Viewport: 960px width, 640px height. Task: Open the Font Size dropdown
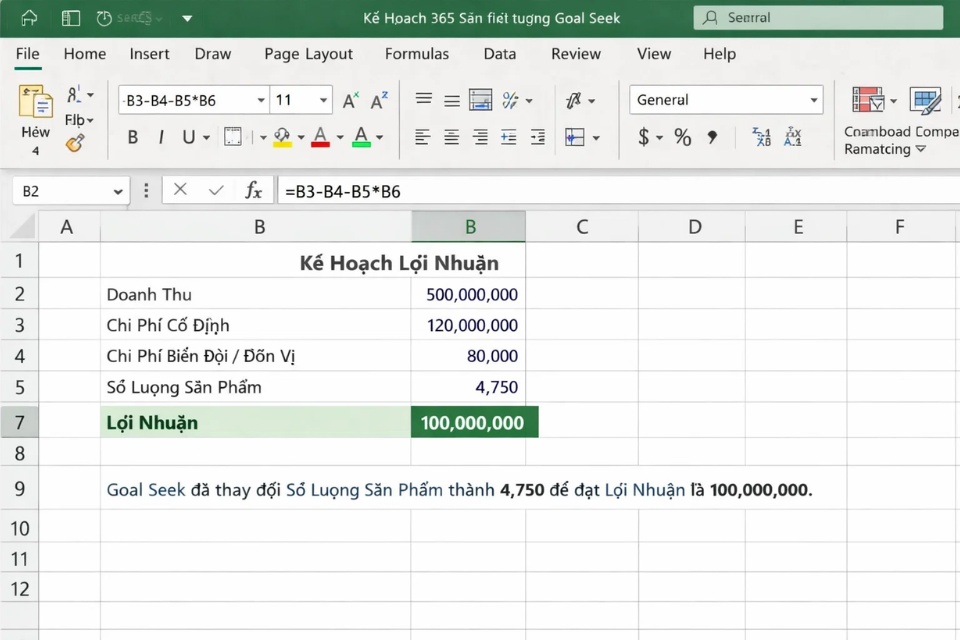tap(325, 100)
